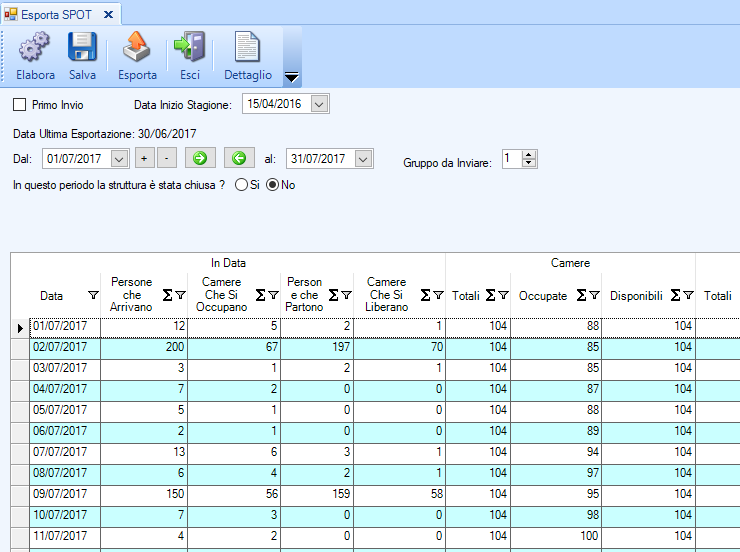Viewport: 740px width, 552px height.
Task: Select the No radio button
Action: pos(271,185)
